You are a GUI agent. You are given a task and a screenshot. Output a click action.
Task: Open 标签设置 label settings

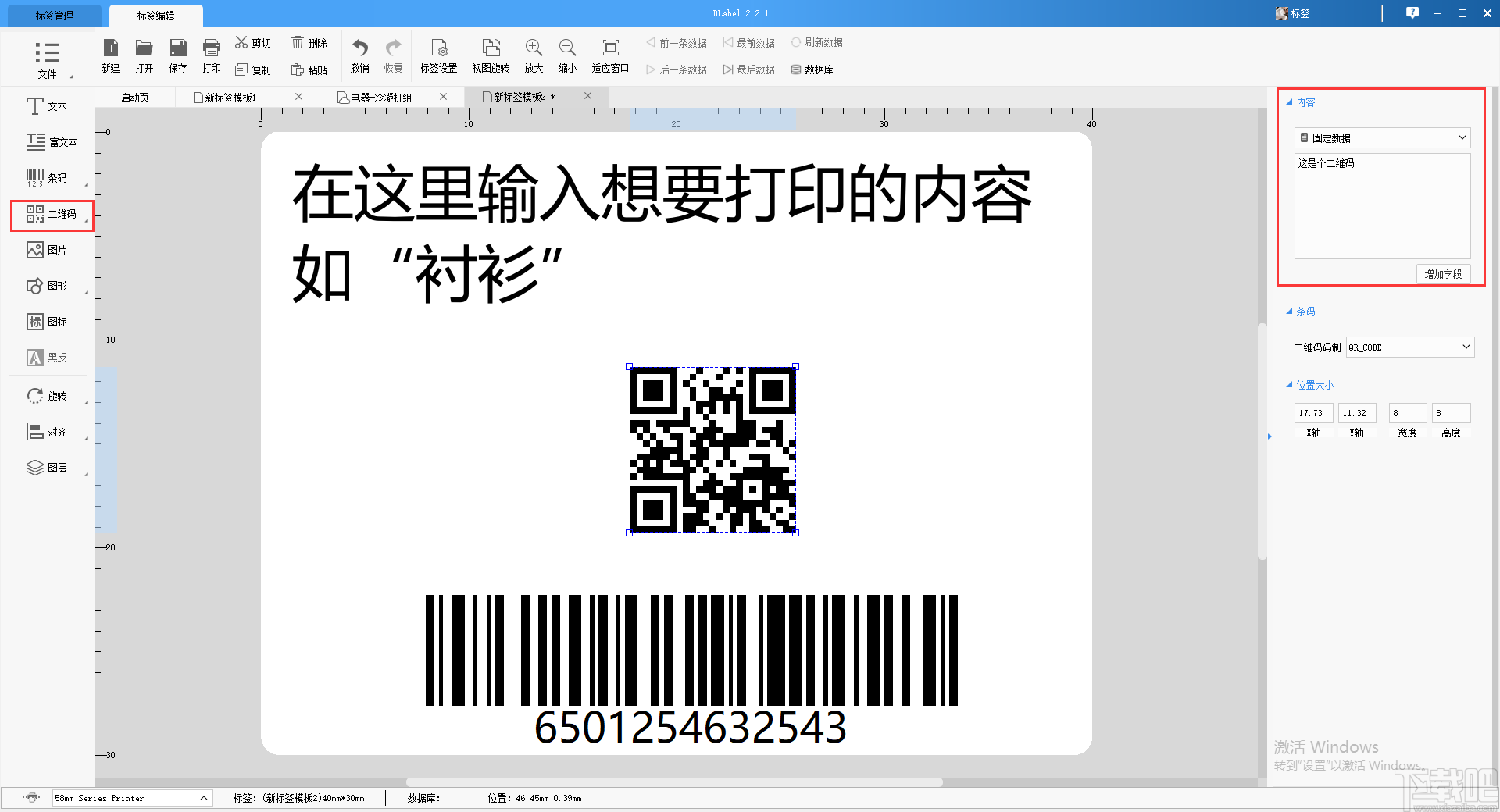pos(438,55)
